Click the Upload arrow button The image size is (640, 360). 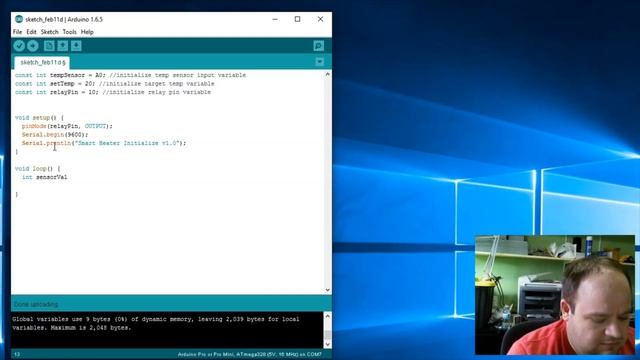(x=33, y=46)
